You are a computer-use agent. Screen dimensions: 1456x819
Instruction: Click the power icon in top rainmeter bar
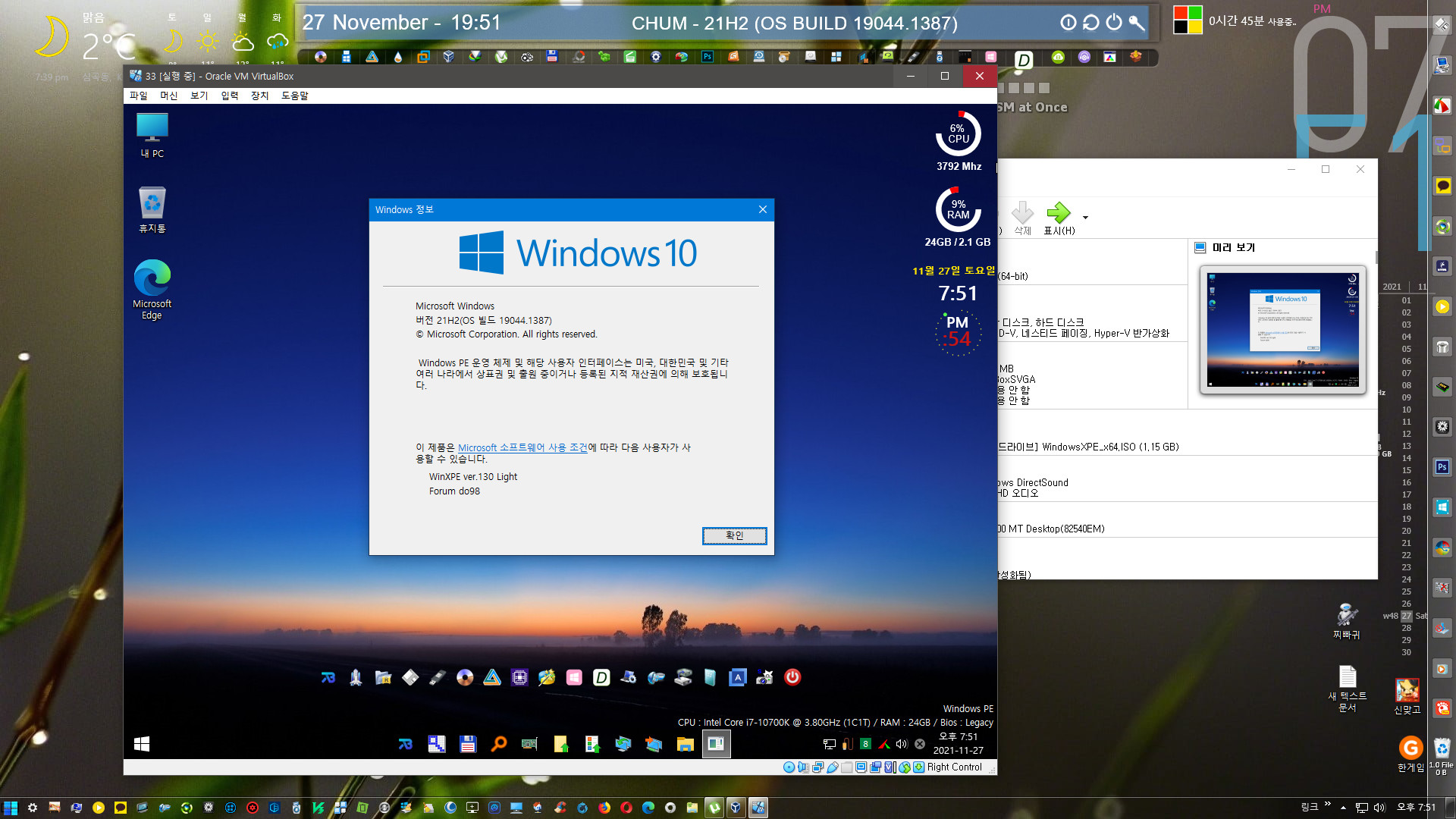1113,23
